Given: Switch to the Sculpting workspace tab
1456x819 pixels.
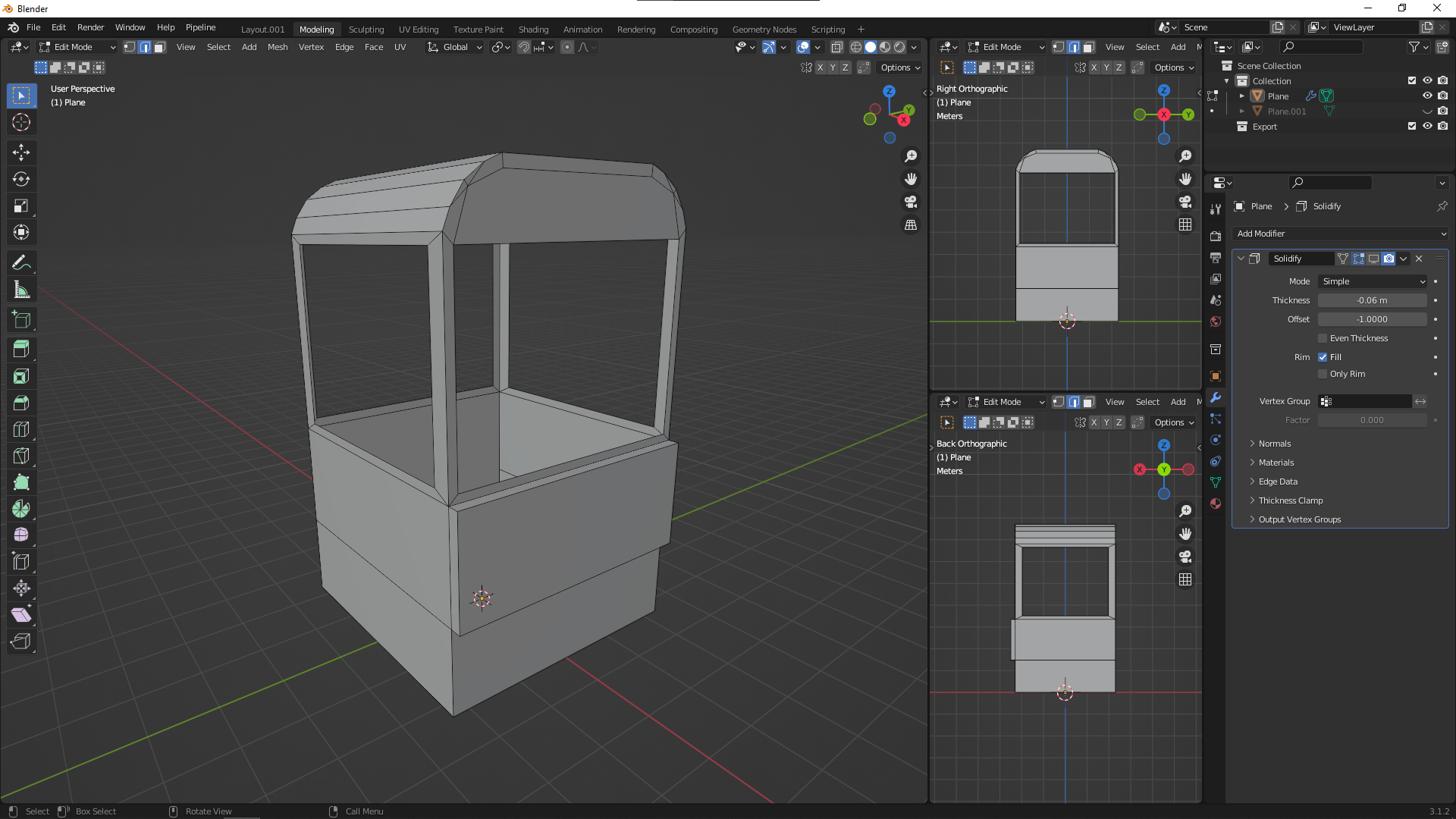Looking at the screenshot, I should [366, 29].
